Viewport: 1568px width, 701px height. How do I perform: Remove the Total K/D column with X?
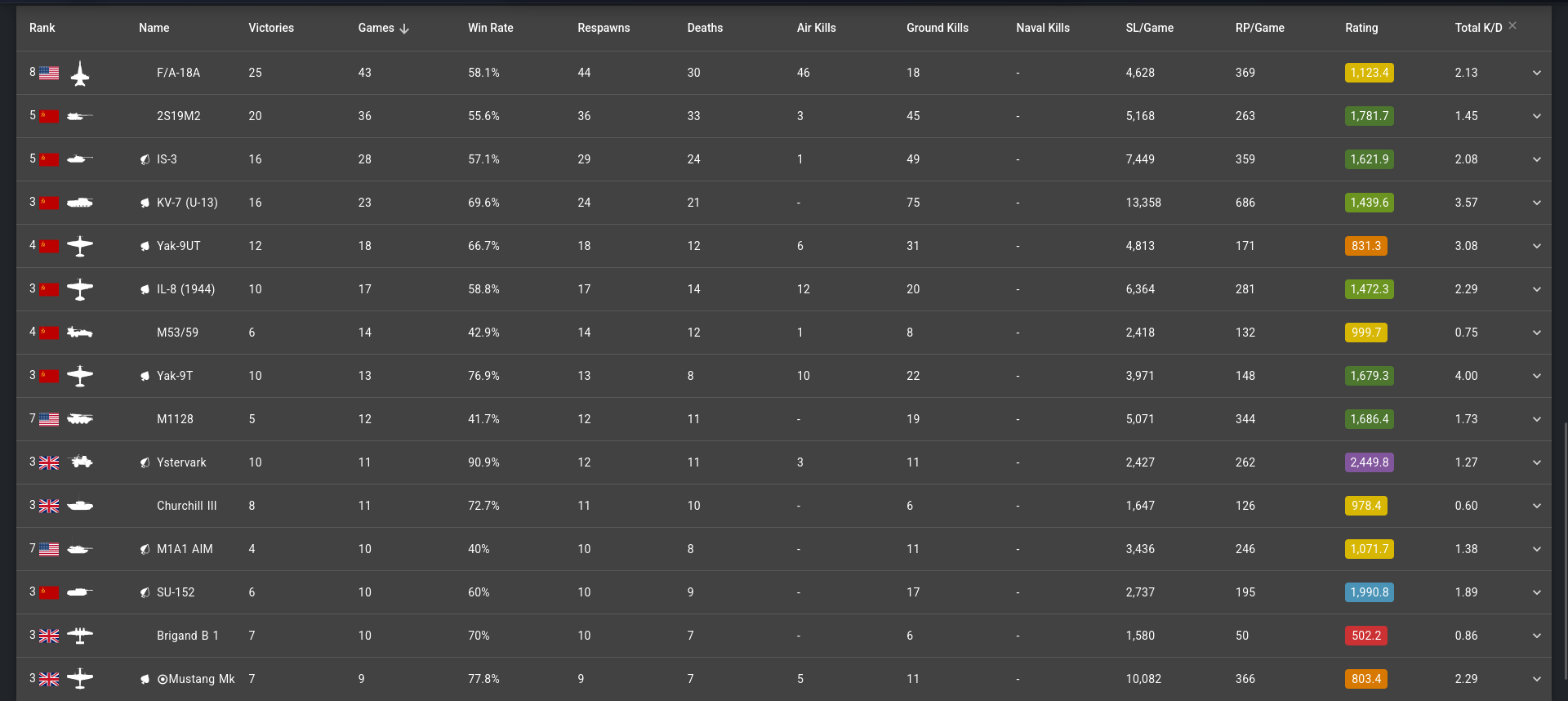click(1512, 25)
